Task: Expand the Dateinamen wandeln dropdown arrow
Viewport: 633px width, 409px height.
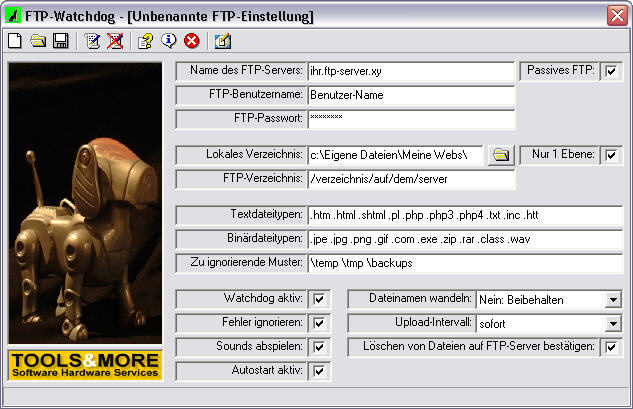Action: [613, 300]
